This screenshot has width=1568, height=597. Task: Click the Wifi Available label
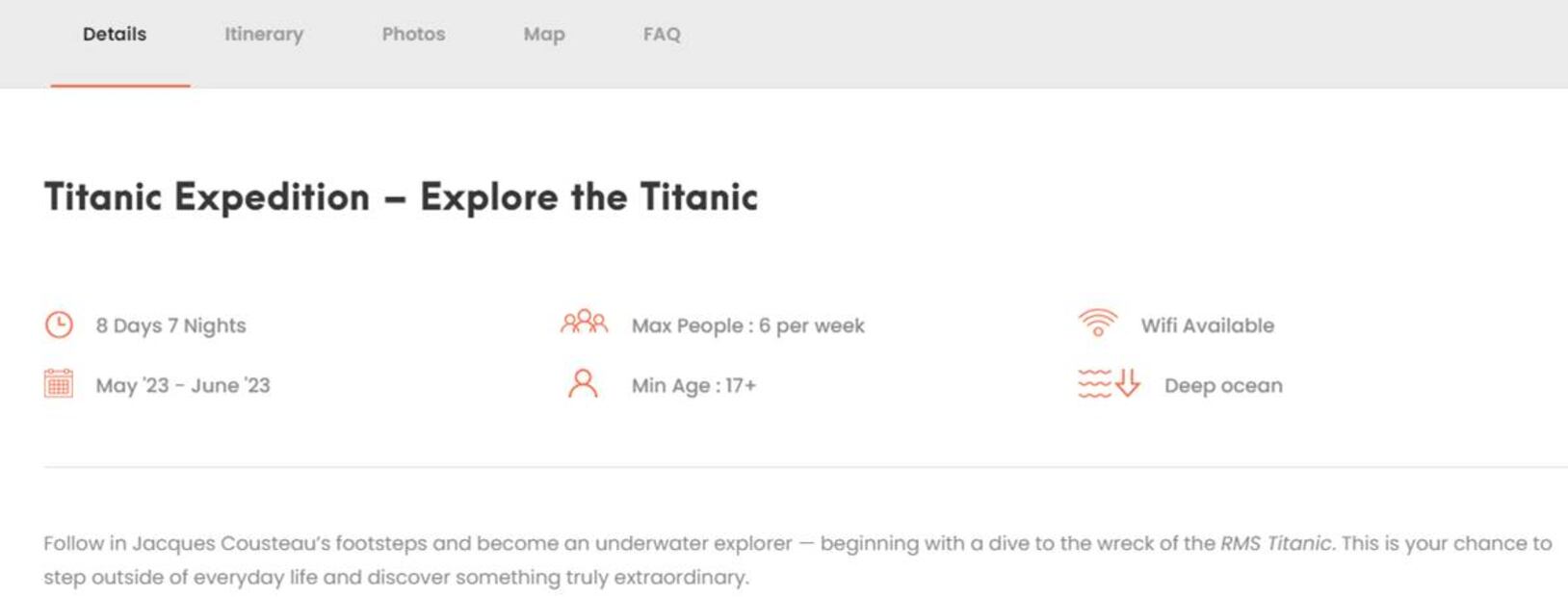point(1208,325)
